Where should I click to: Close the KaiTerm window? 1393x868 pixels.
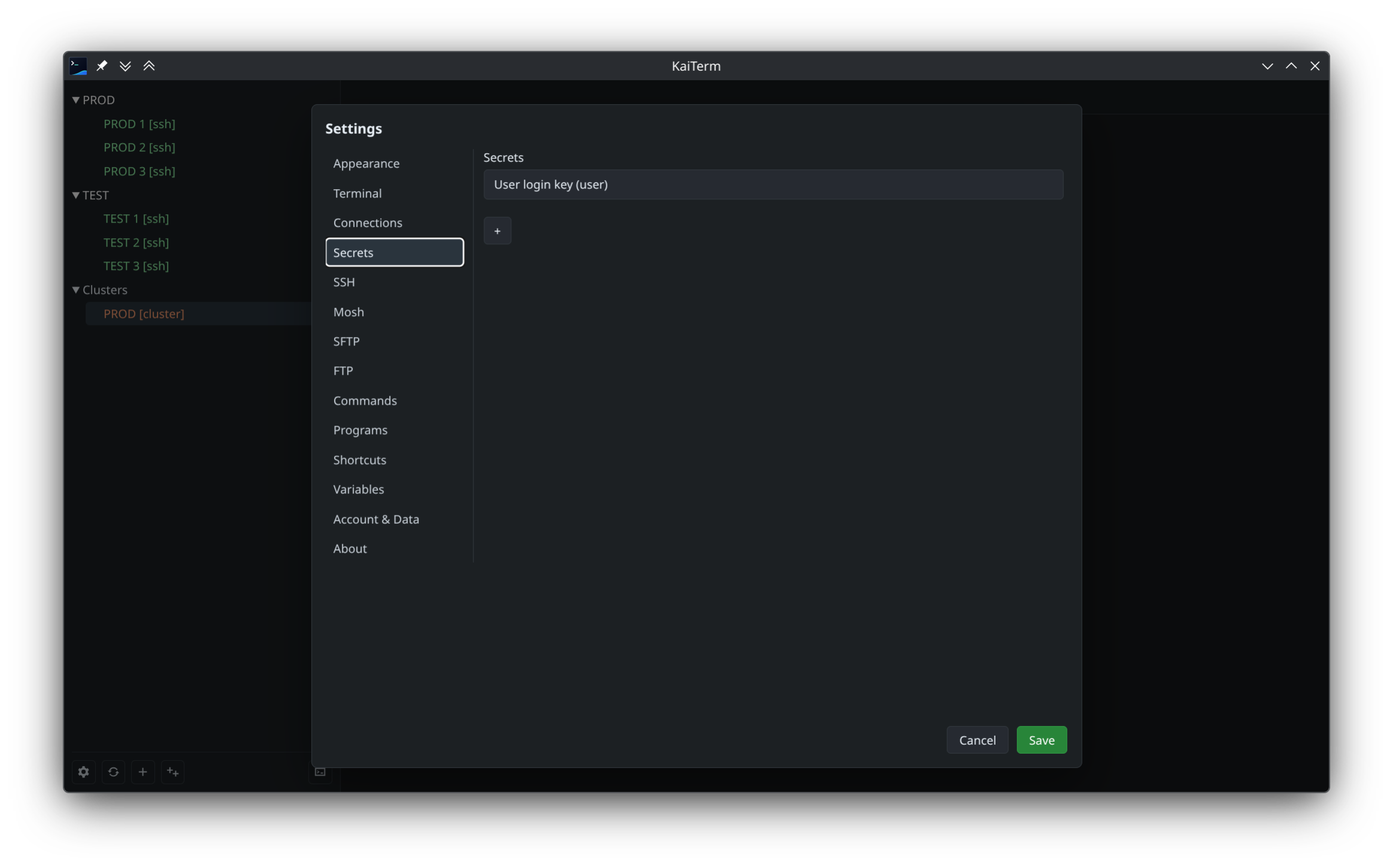tap(1315, 66)
